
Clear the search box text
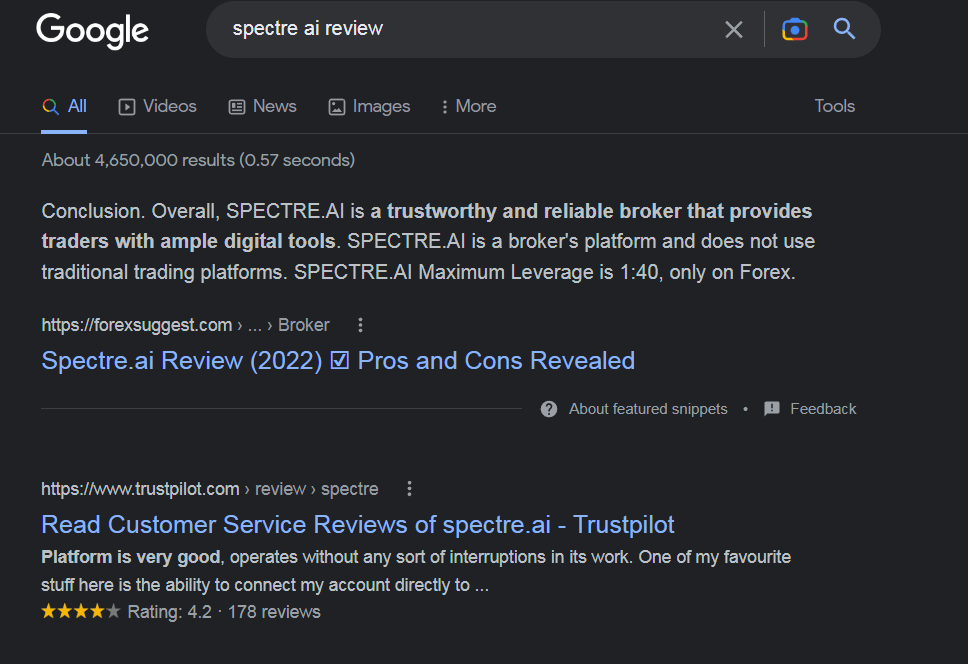click(x=734, y=30)
